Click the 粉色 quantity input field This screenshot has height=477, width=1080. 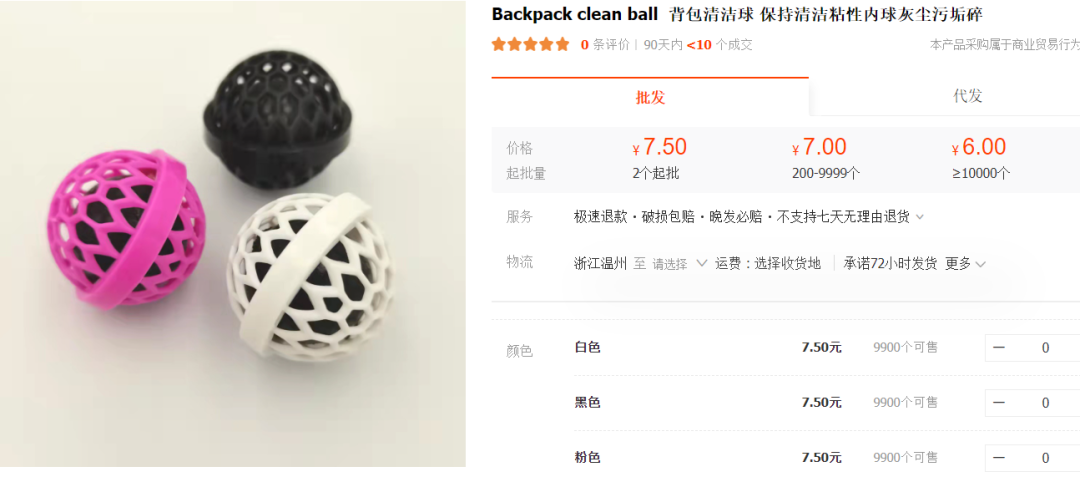[1046, 458]
